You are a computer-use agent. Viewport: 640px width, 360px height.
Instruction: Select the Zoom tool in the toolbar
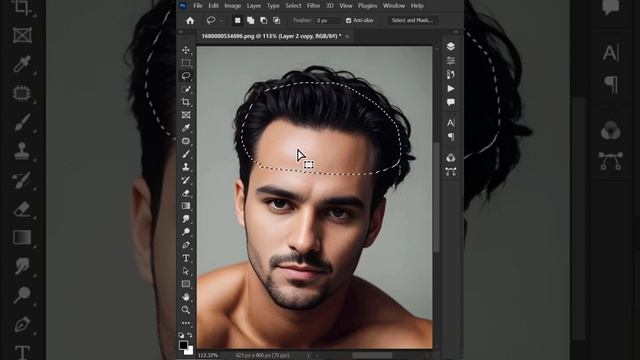pyautogui.click(x=186, y=310)
